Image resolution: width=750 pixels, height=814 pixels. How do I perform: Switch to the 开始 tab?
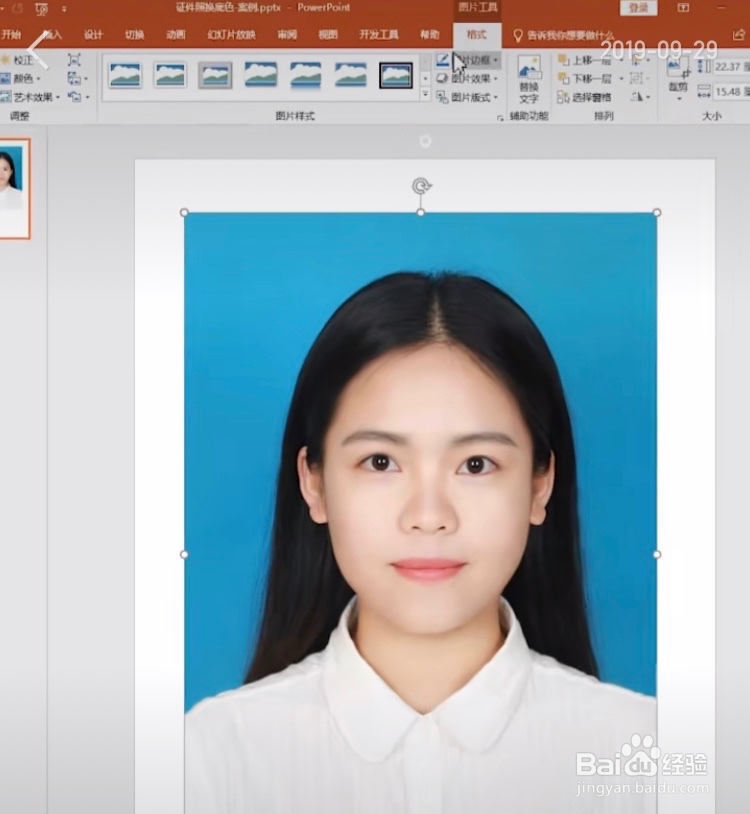(x=11, y=35)
